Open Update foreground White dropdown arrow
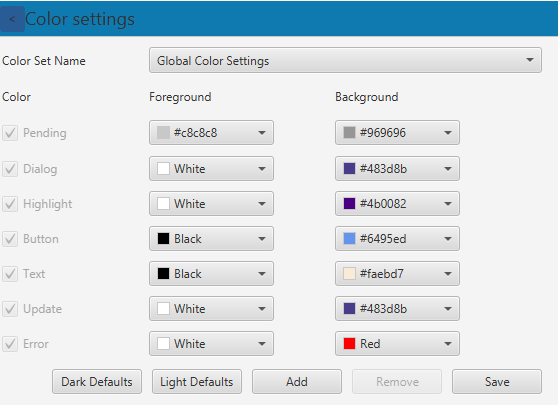This screenshot has width=558, height=405. [x=262, y=309]
